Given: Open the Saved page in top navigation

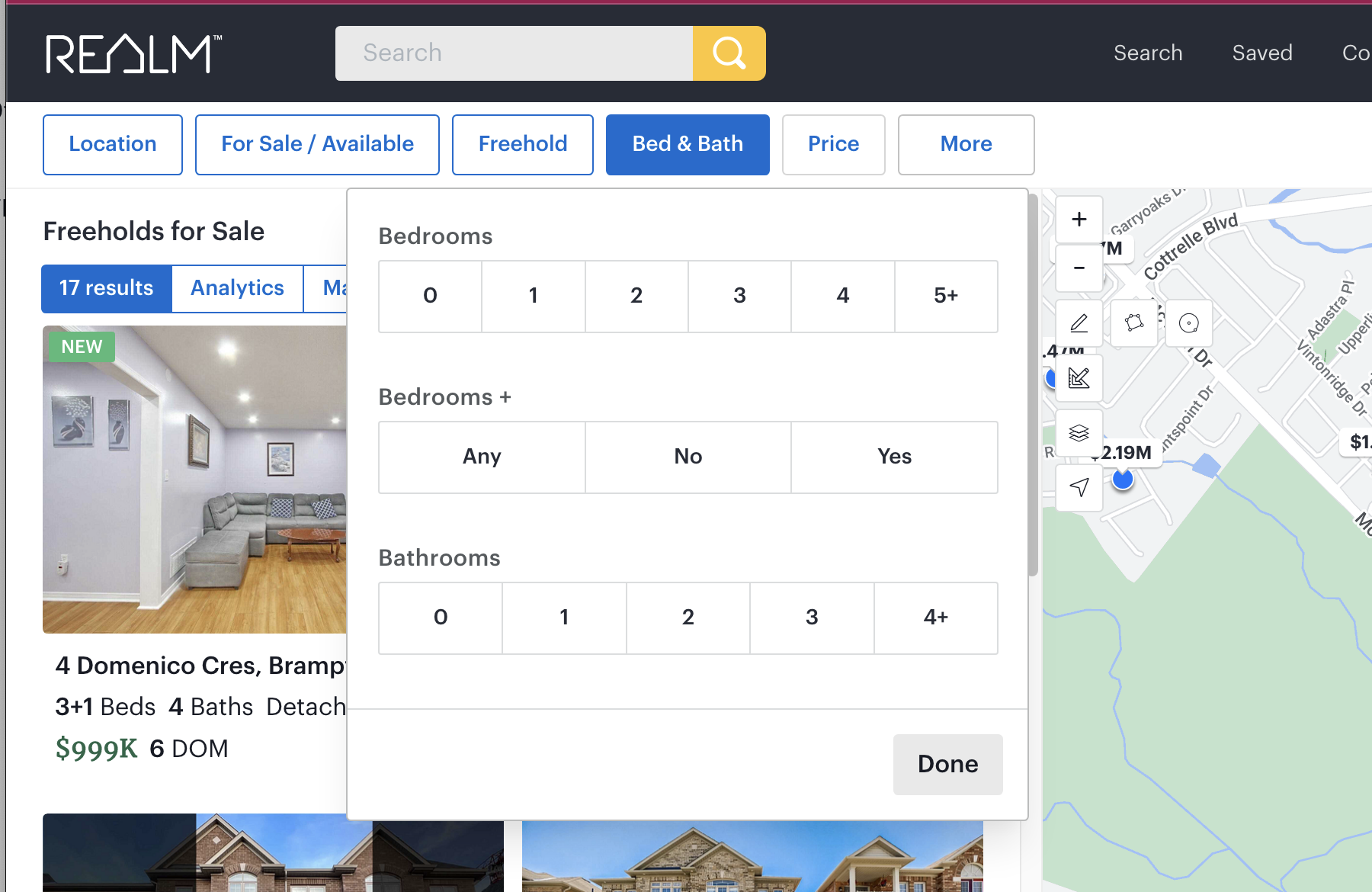Looking at the screenshot, I should pos(1261,53).
